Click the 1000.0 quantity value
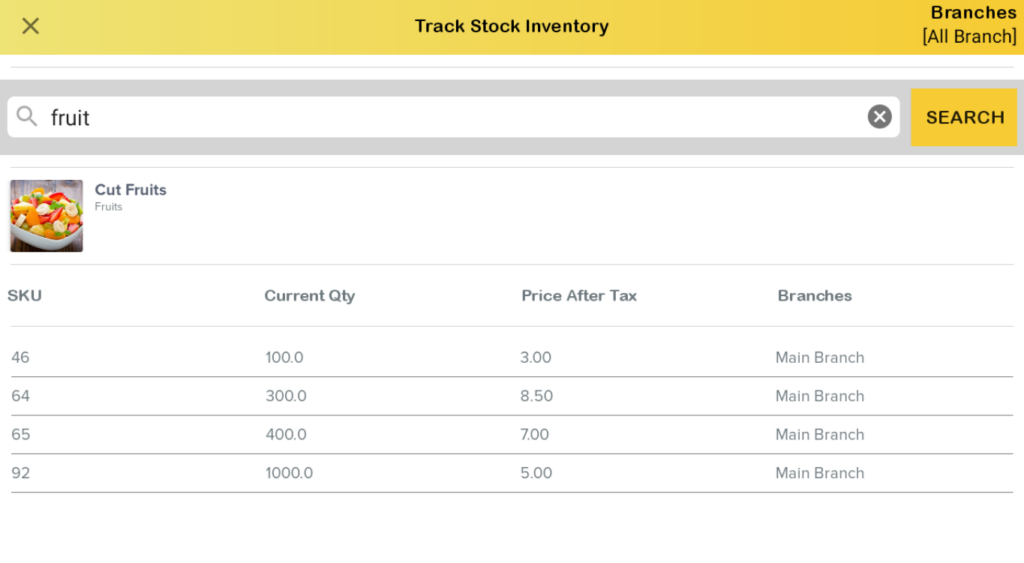1024x563 pixels. pyautogui.click(x=289, y=473)
